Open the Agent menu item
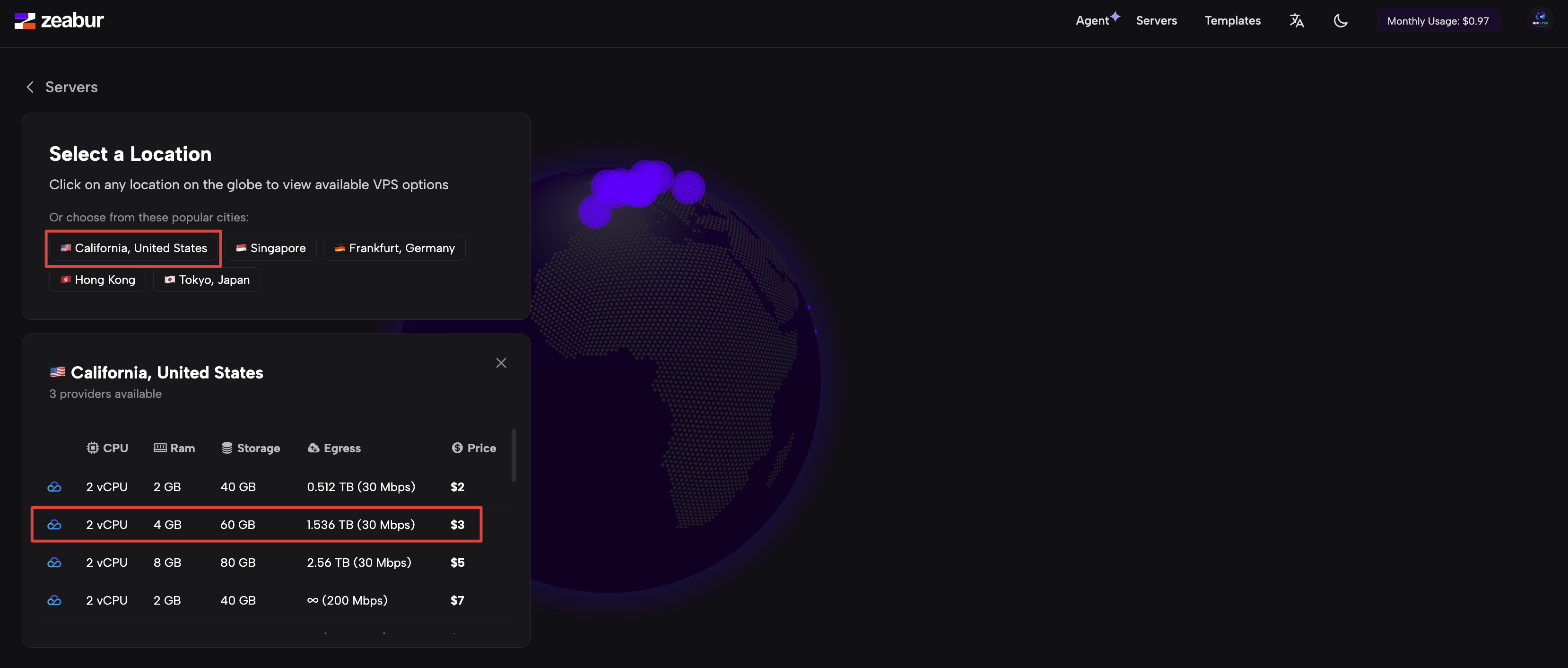This screenshot has width=1568, height=668. pyautogui.click(x=1092, y=21)
